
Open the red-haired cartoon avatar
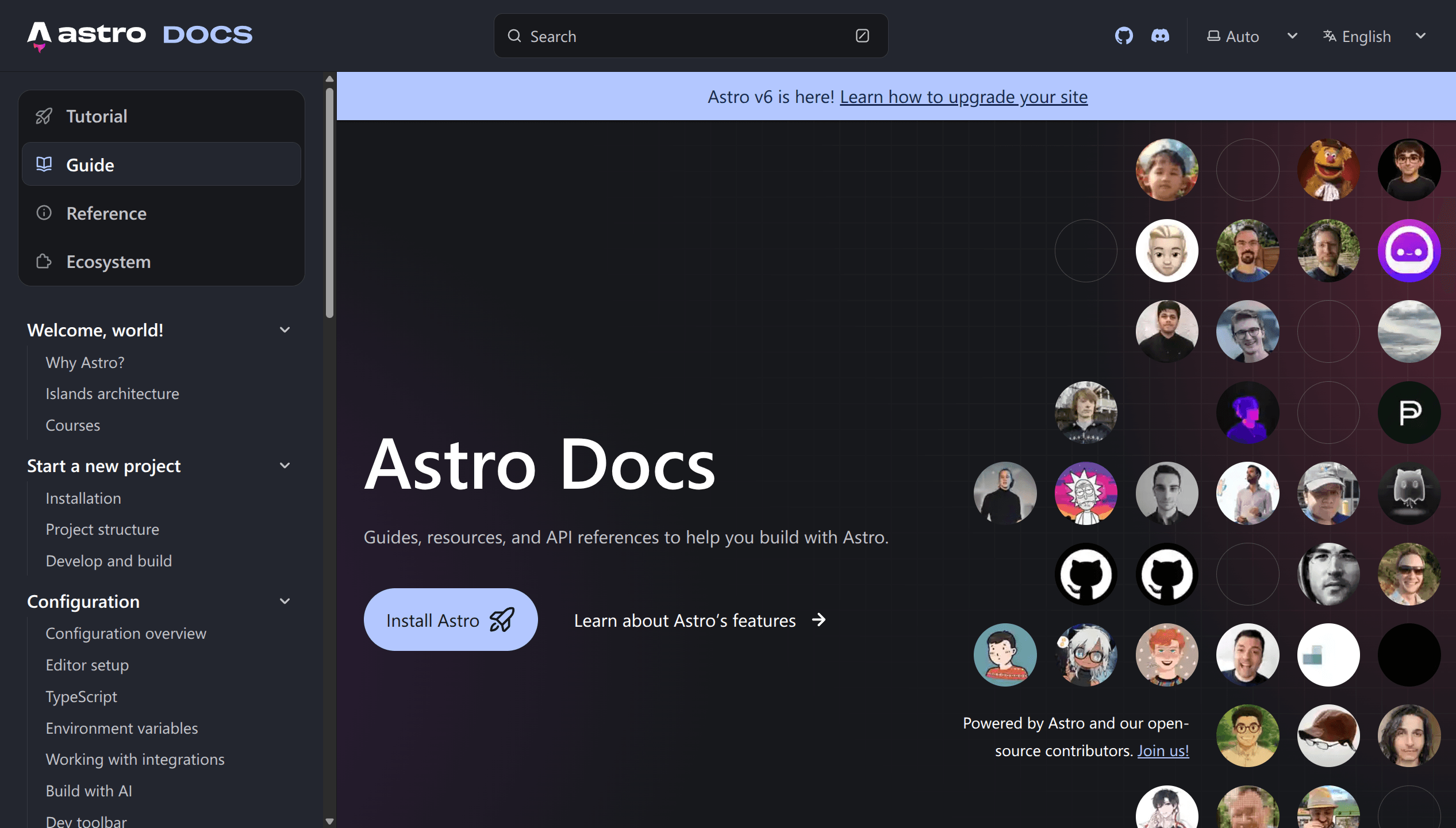[x=1167, y=655]
